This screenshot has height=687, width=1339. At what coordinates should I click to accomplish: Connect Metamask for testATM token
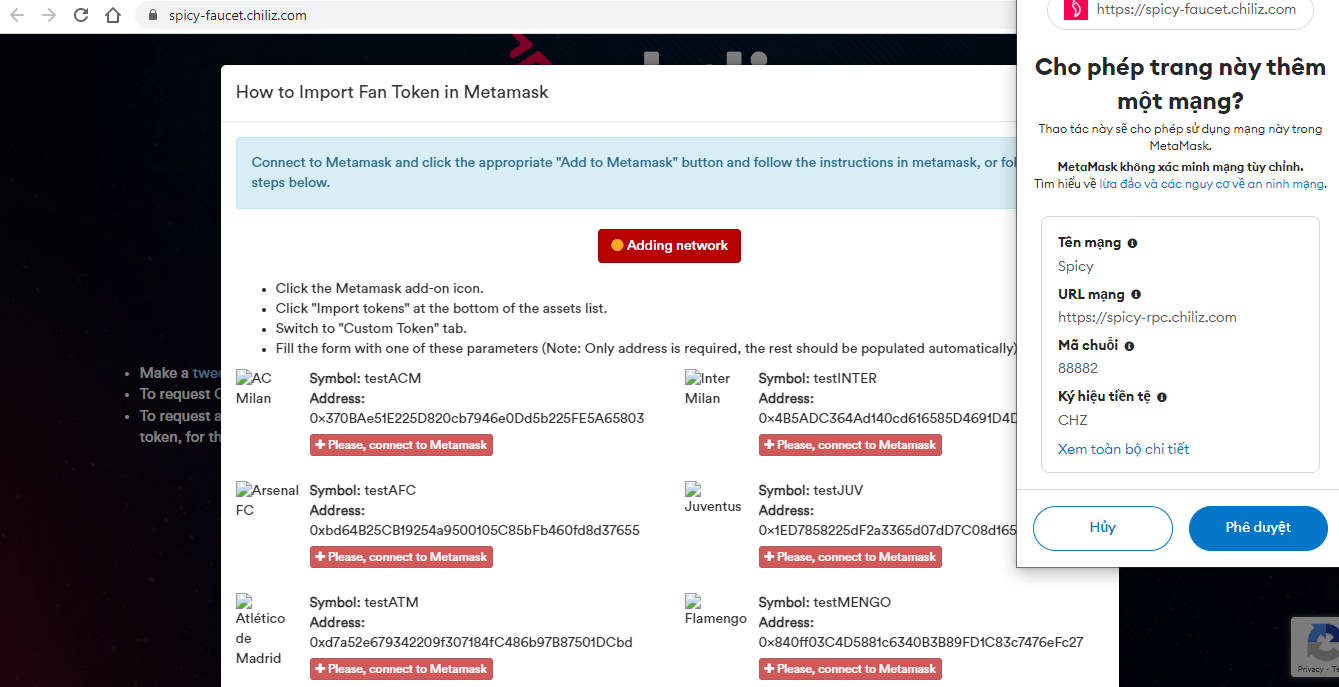(401, 669)
